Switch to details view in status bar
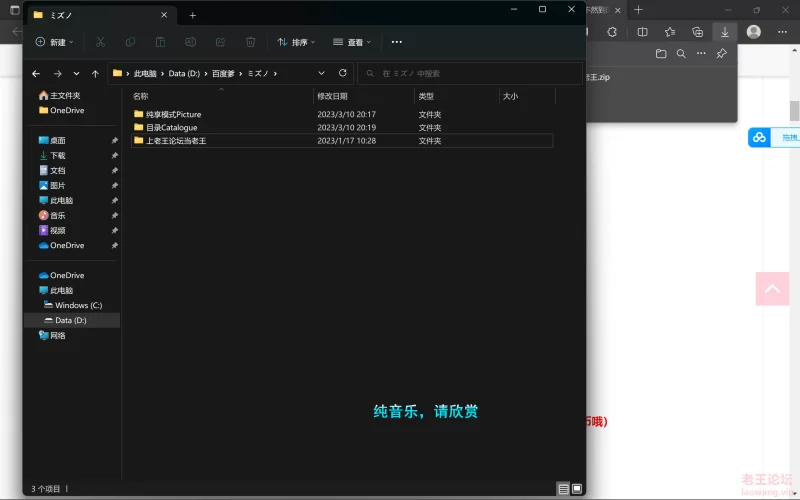This screenshot has width=800, height=500. click(x=564, y=489)
